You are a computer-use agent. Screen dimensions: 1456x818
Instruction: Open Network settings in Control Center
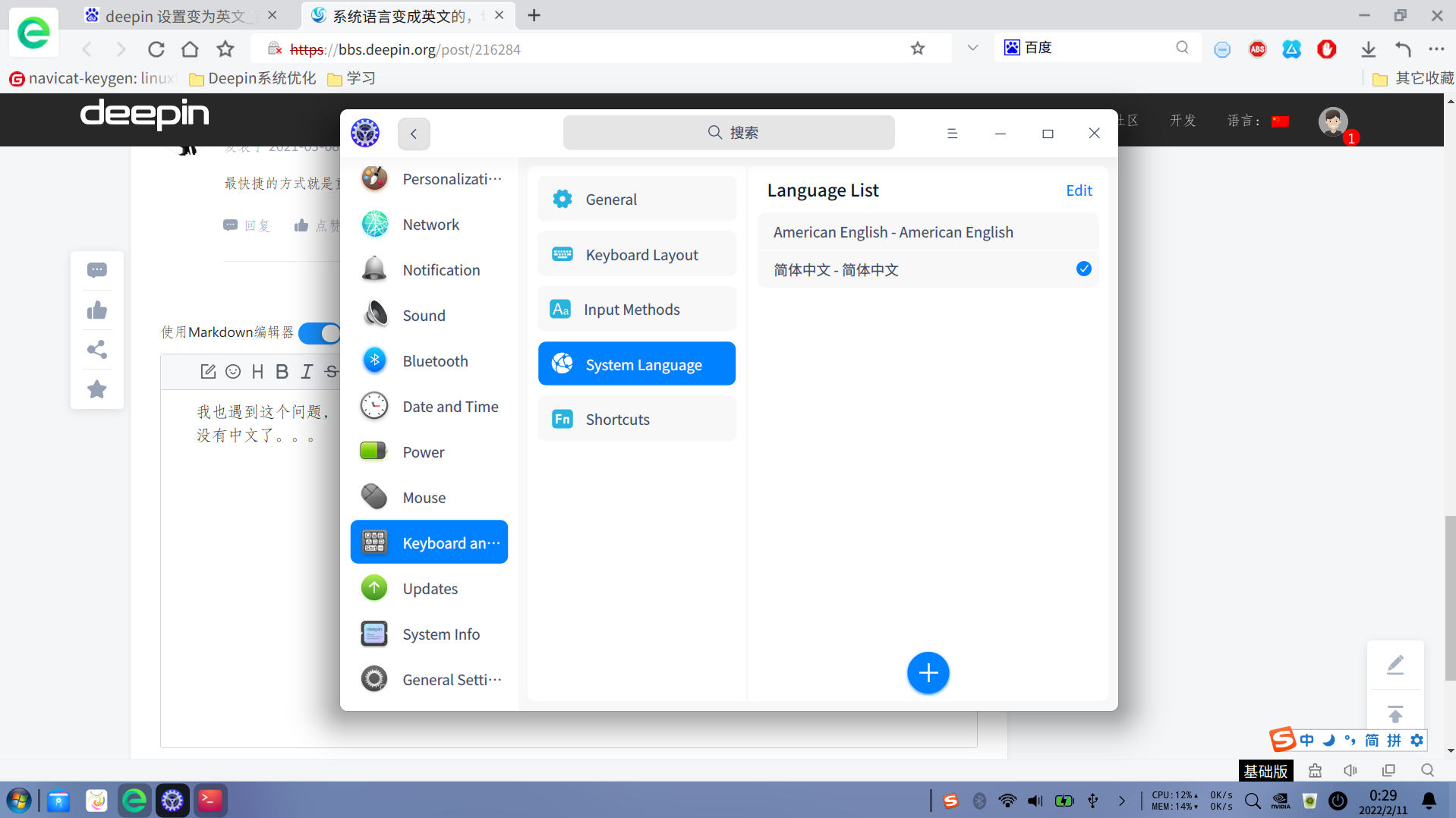tap(429, 225)
